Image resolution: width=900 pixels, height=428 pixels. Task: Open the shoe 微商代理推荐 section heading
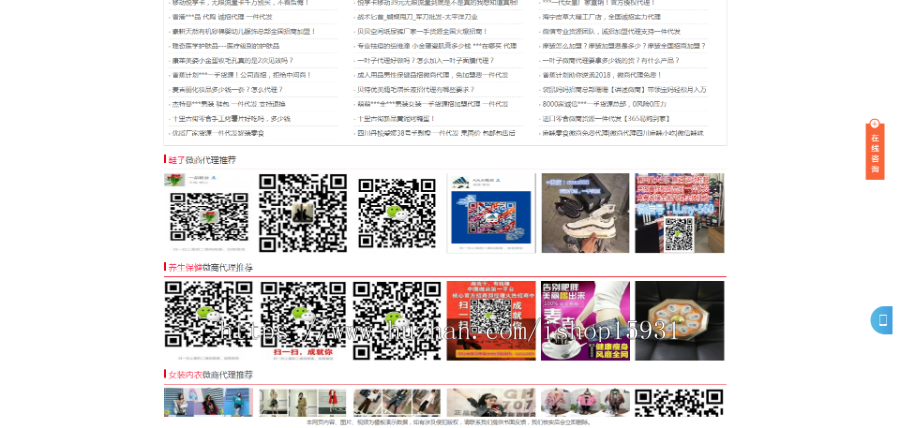[202, 160]
